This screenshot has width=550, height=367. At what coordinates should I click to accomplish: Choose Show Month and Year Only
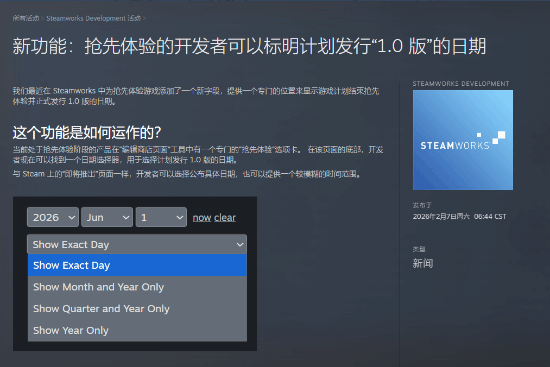137,287
